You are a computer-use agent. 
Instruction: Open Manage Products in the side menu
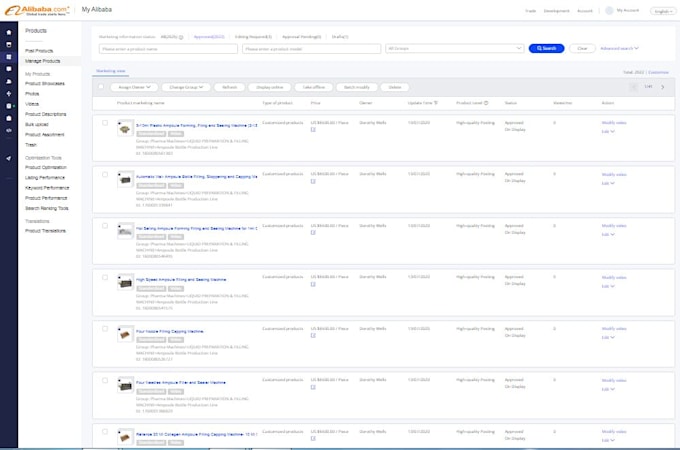42,61
